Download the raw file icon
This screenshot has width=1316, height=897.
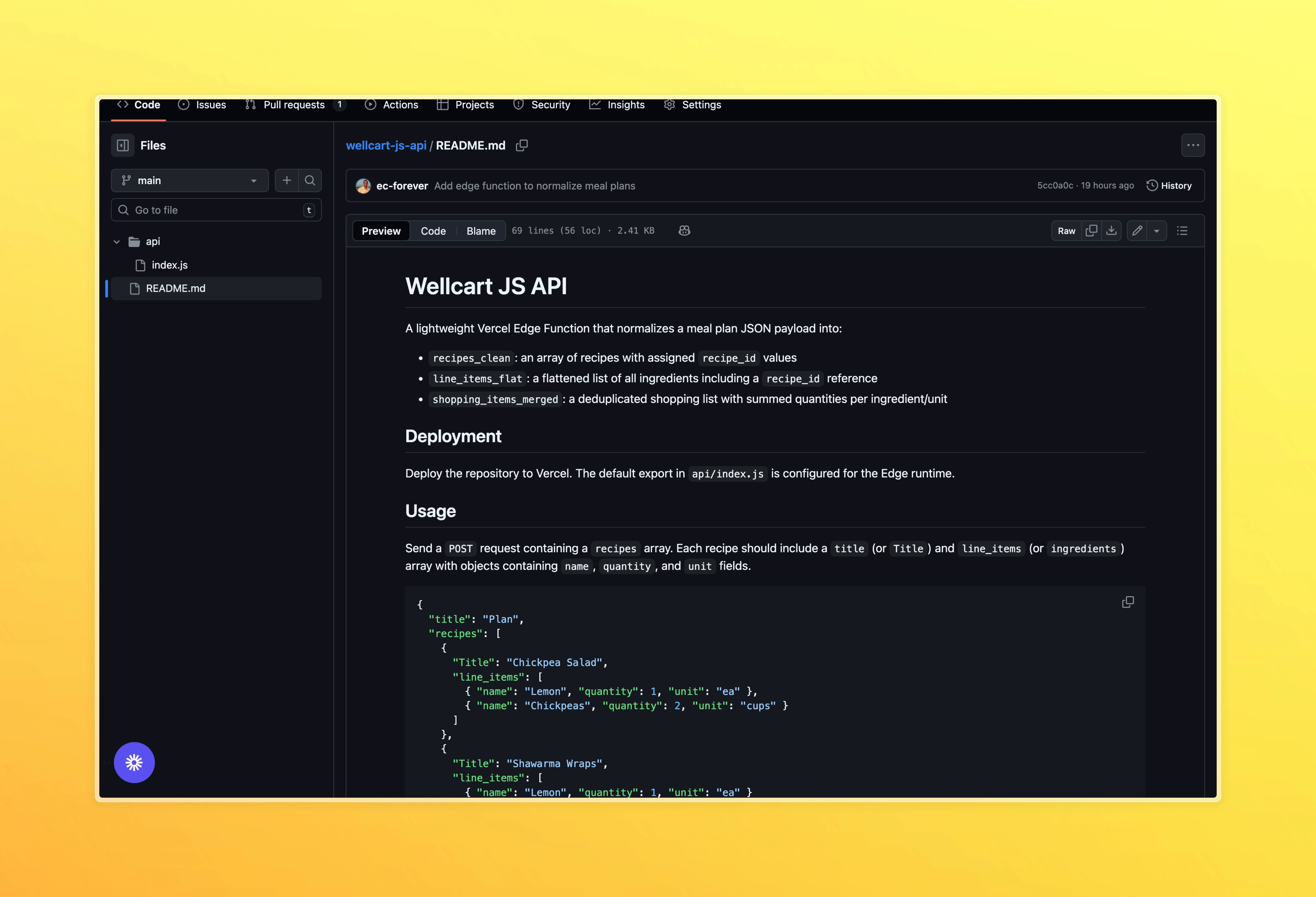(x=1111, y=230)
